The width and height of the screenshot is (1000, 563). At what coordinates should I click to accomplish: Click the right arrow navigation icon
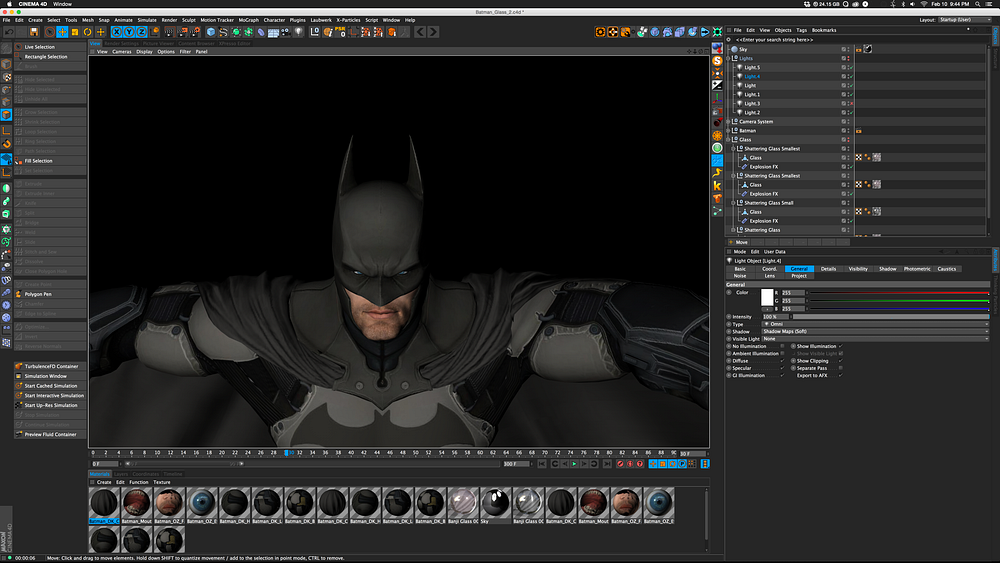pyautogui.click(x=433, y=32)
